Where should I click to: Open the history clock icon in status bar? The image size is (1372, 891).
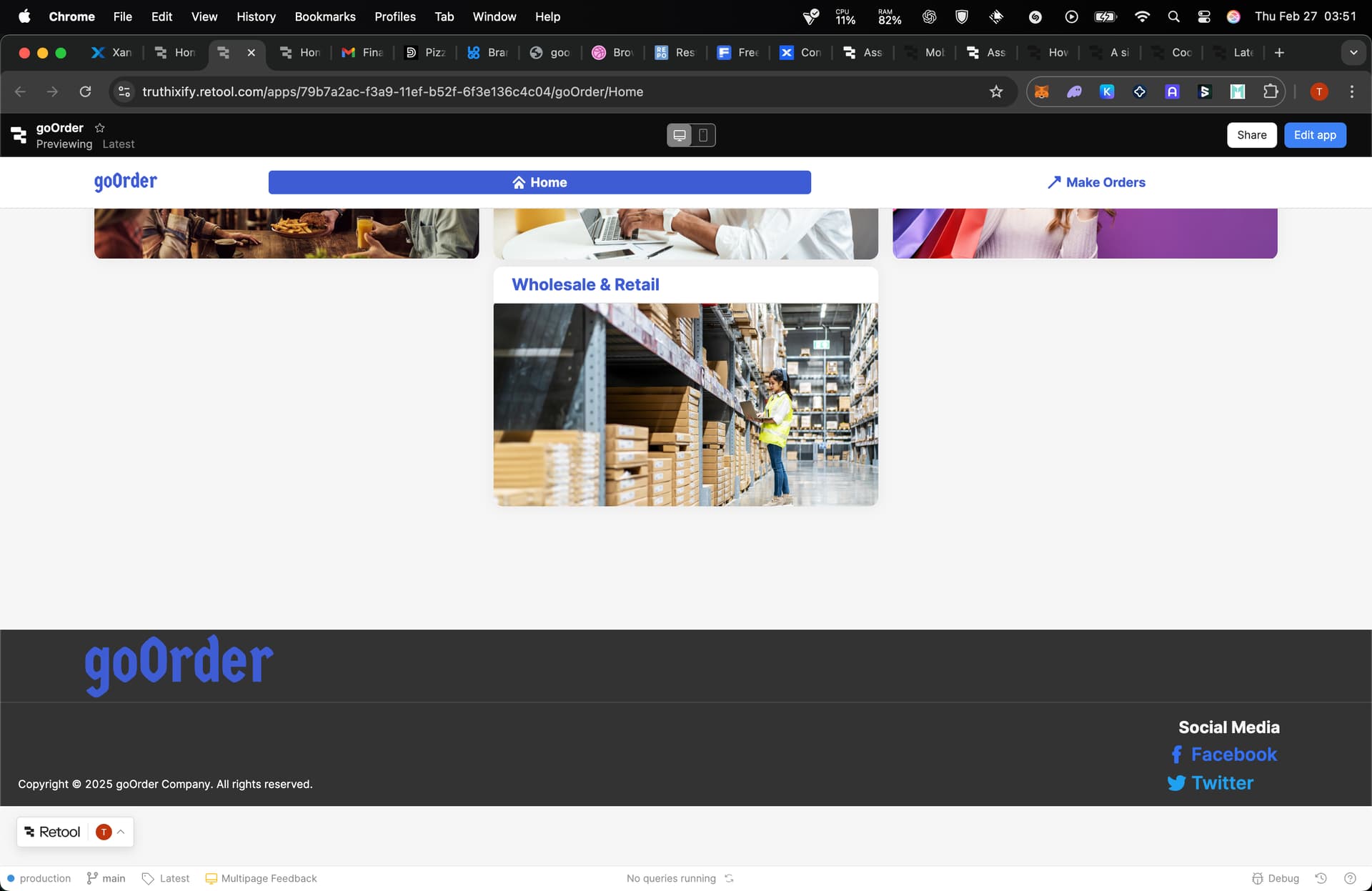coord(1321,878)
